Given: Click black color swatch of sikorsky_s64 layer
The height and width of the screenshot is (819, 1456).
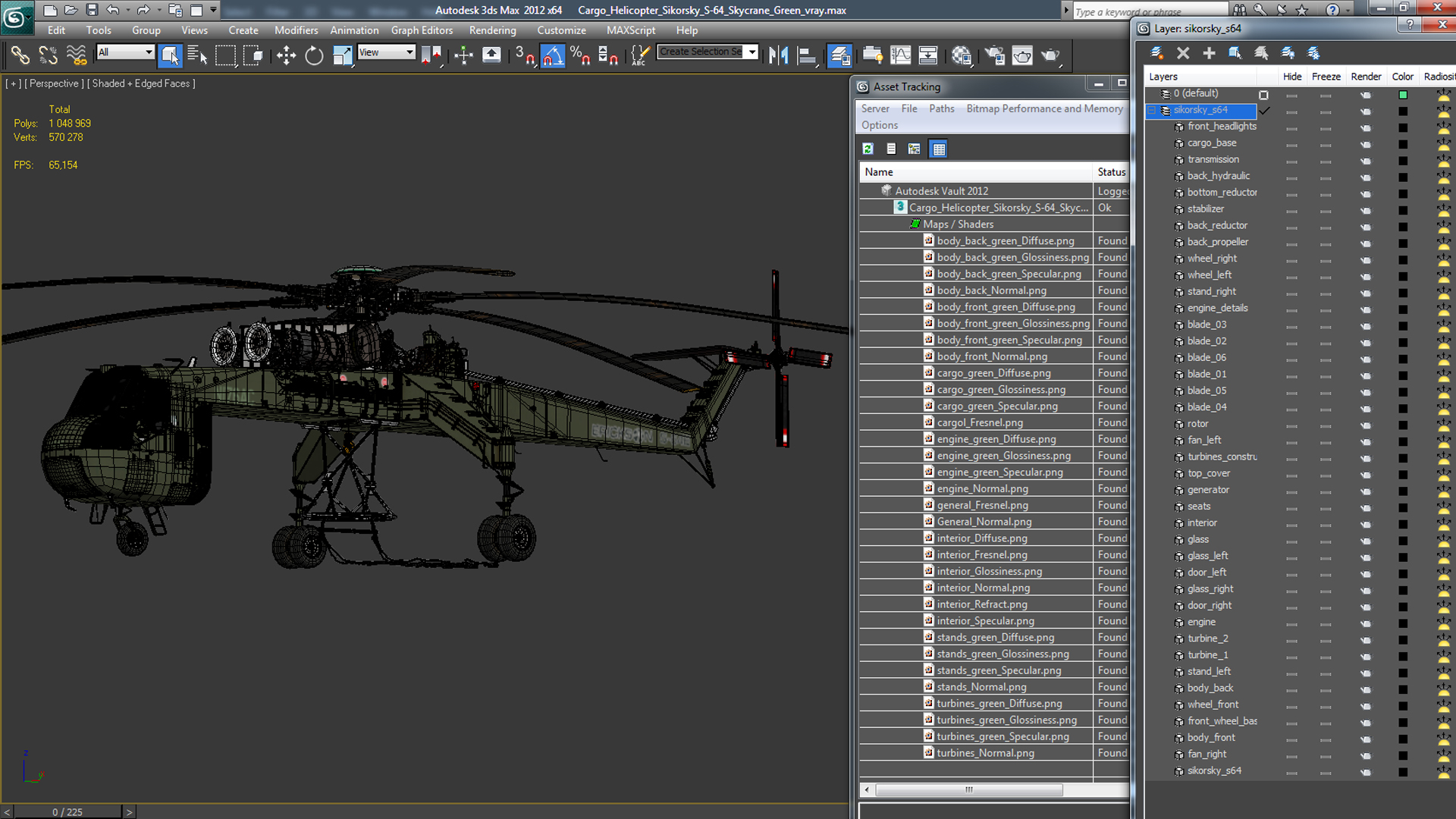Looking at the screenshot, I should [x=1403, y=111].
